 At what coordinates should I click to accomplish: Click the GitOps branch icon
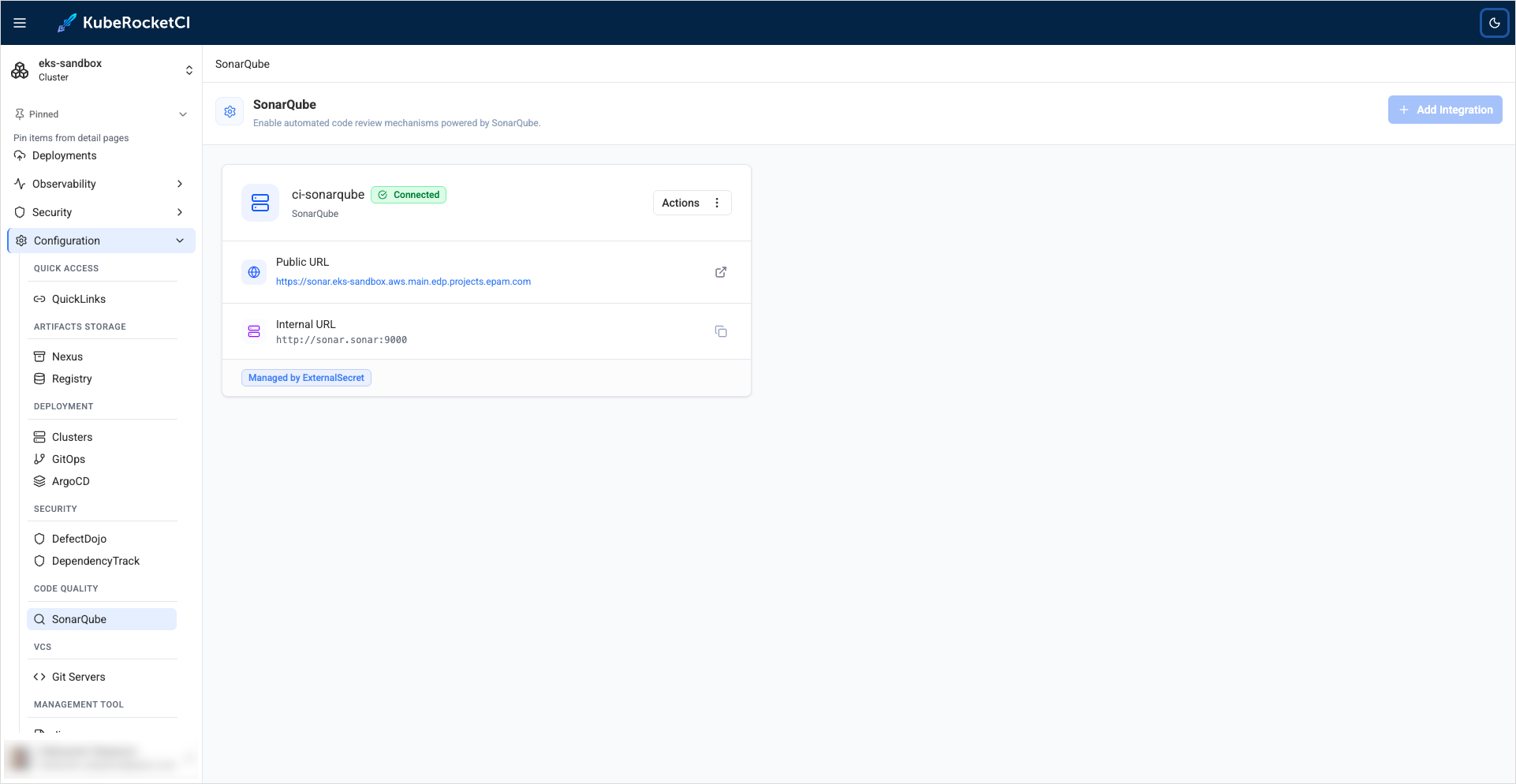tap(39, 459)
